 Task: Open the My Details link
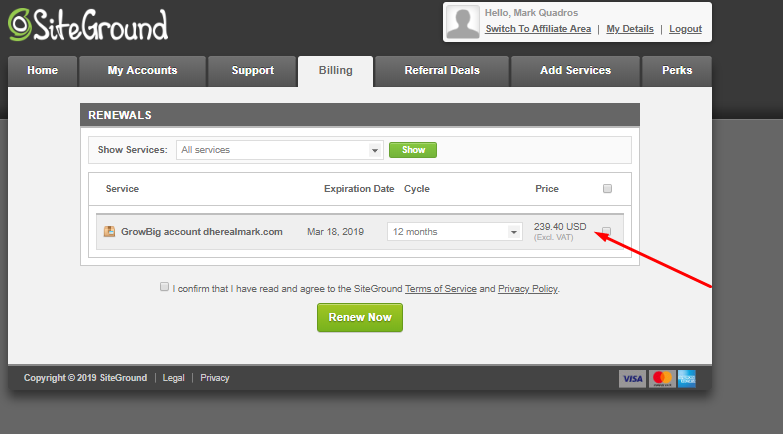[630, 29]
